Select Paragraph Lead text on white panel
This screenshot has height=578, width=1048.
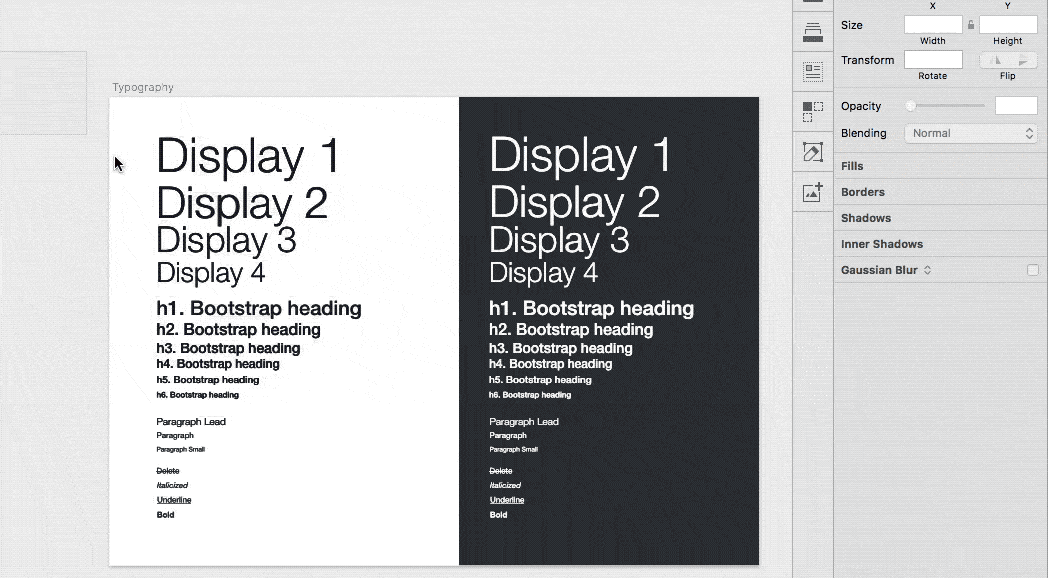(x=191, y=422)
